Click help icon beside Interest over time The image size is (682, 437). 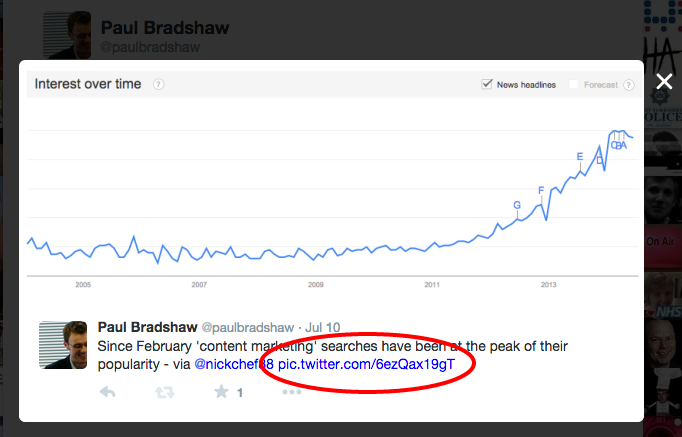click(x=158, y=84)
